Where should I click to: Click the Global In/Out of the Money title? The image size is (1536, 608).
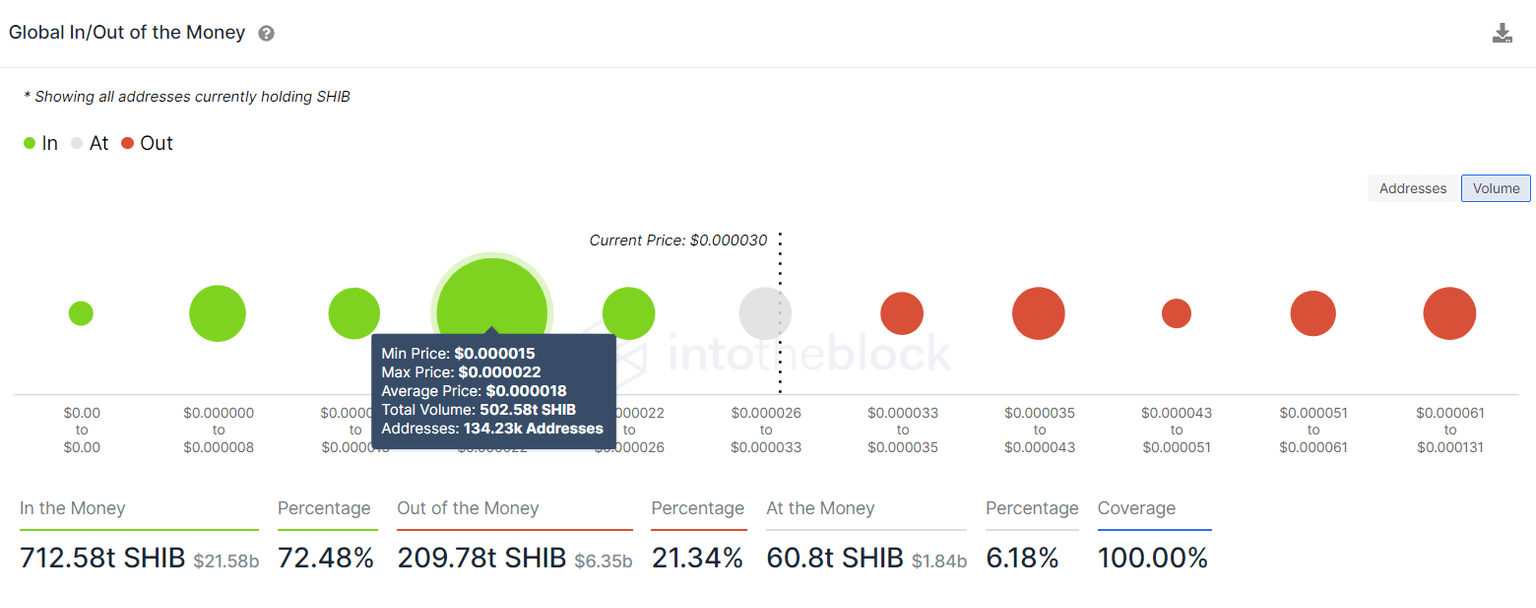(127, 33)
